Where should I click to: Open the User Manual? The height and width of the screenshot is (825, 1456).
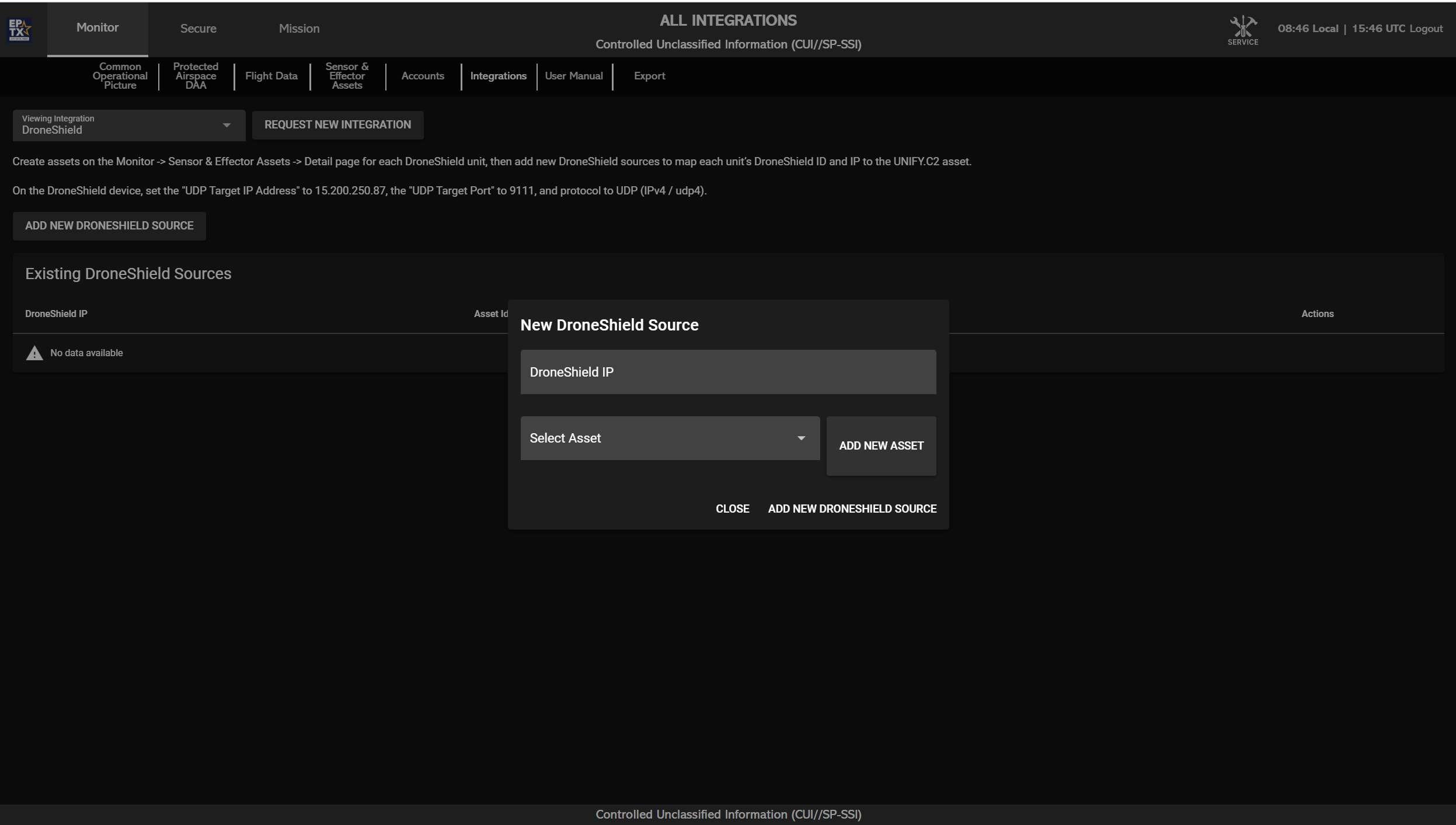pyautogui.click(x=573, y=76)
